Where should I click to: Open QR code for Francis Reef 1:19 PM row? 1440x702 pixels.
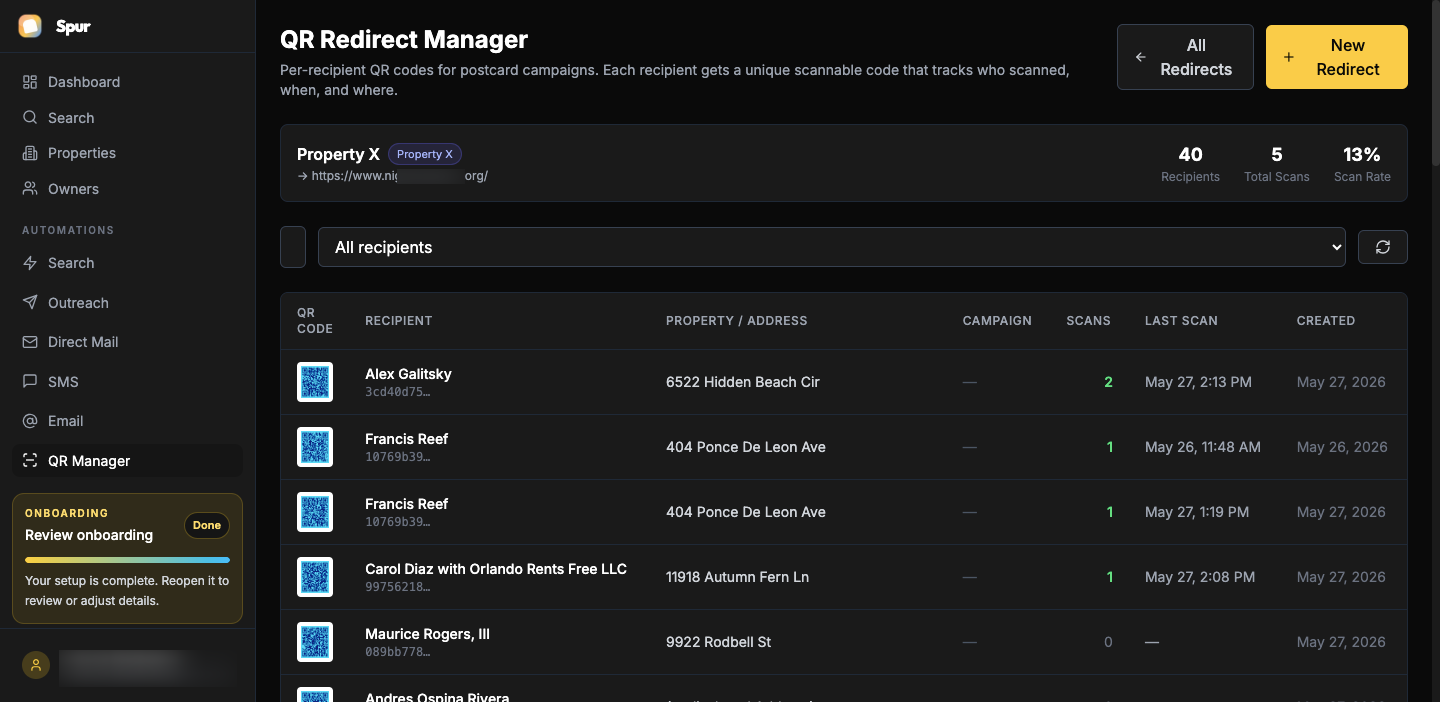click(315, 512)
